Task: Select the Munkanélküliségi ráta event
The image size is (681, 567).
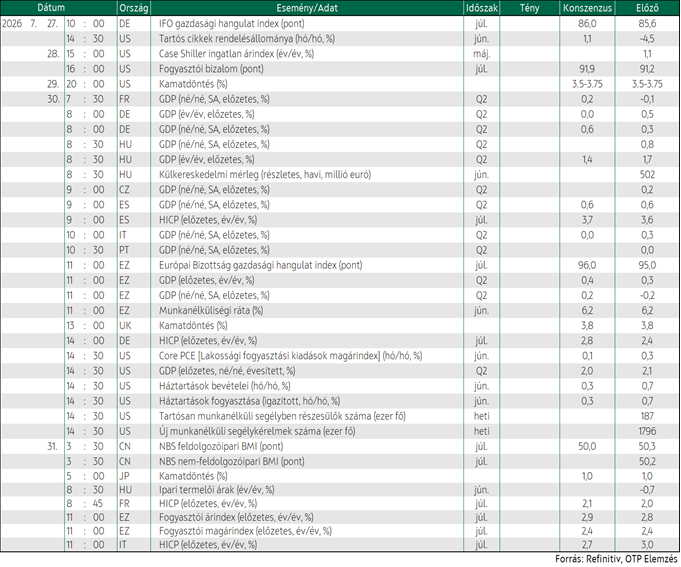Action: pos(211,310)
